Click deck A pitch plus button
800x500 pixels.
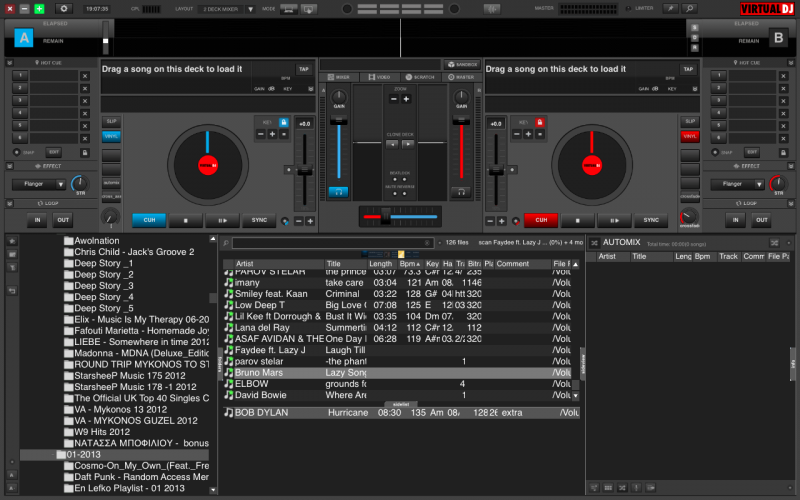click(x=310, y=221)
